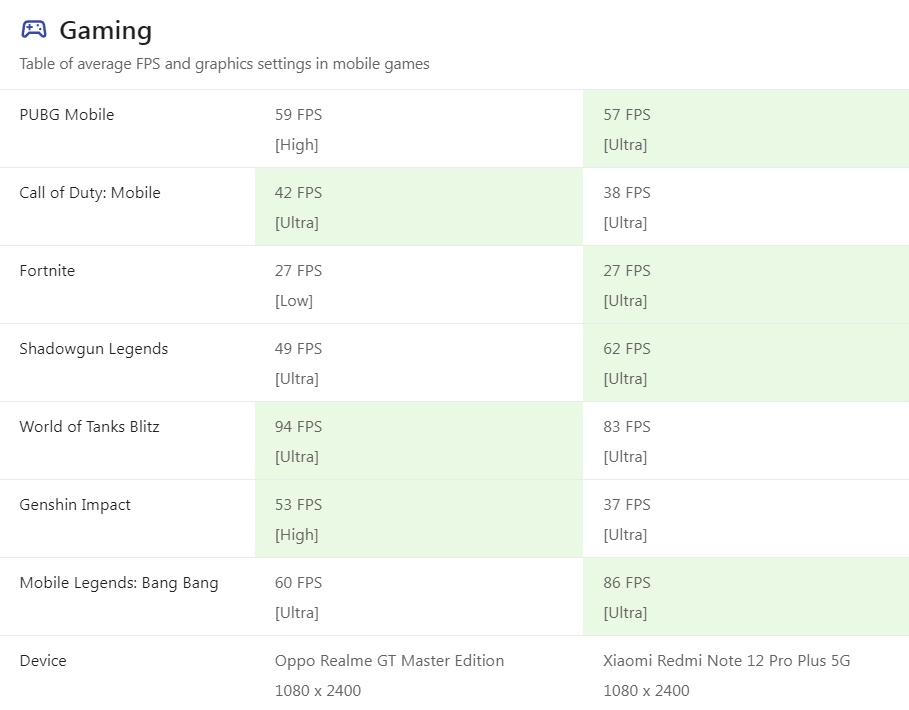Click the 53 FPS Genshin Impact cell
Screen dimensions: 909x710
(298, 505)
